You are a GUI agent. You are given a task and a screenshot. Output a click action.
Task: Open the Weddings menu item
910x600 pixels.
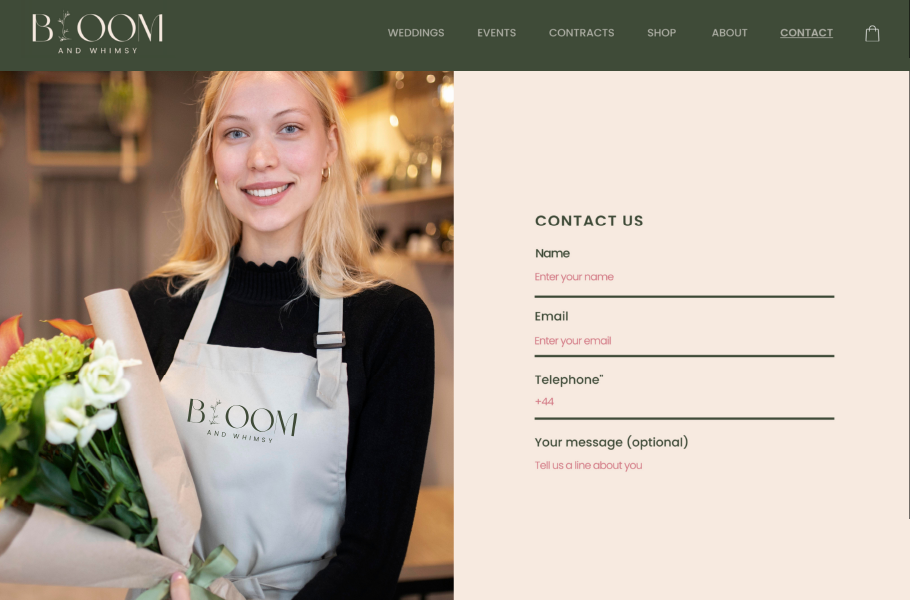(416, 33)
